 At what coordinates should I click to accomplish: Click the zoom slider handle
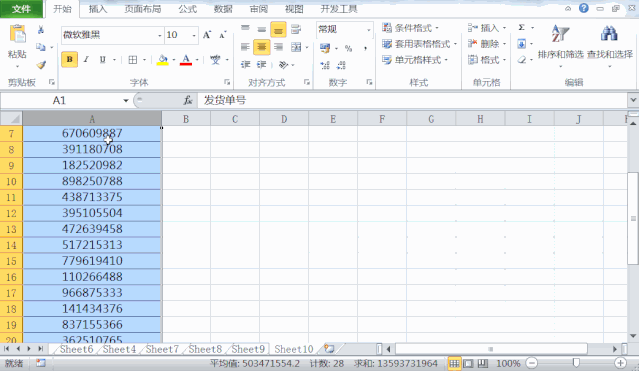point(576,362)
